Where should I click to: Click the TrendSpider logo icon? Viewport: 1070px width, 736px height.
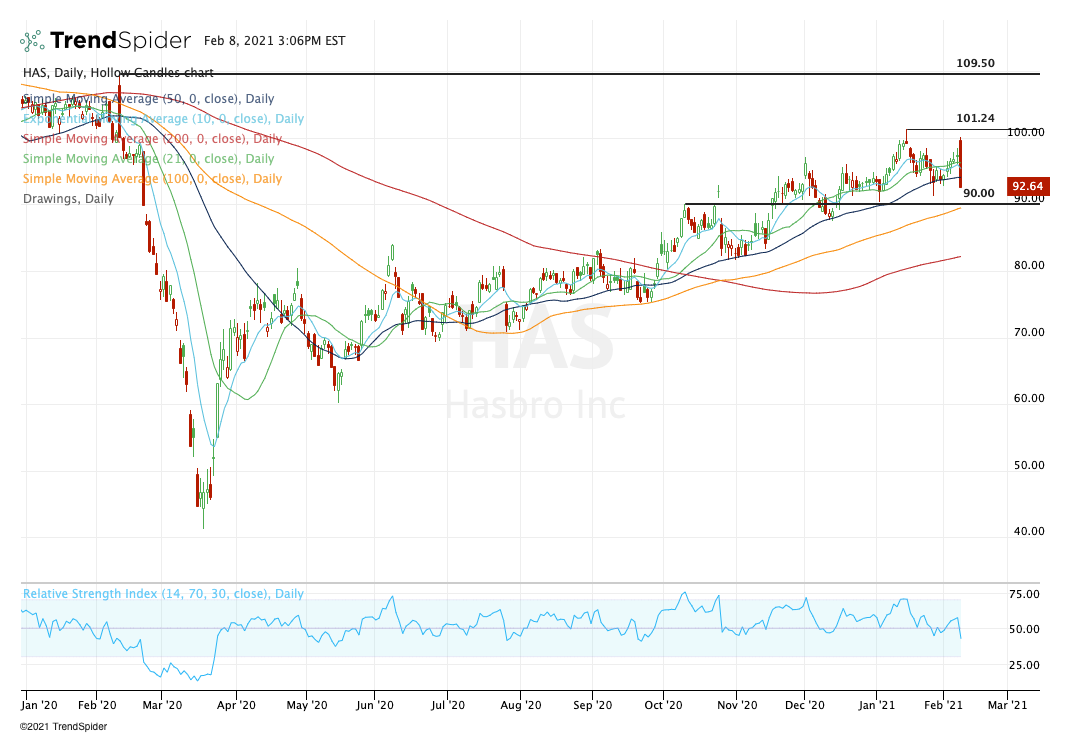32,41
